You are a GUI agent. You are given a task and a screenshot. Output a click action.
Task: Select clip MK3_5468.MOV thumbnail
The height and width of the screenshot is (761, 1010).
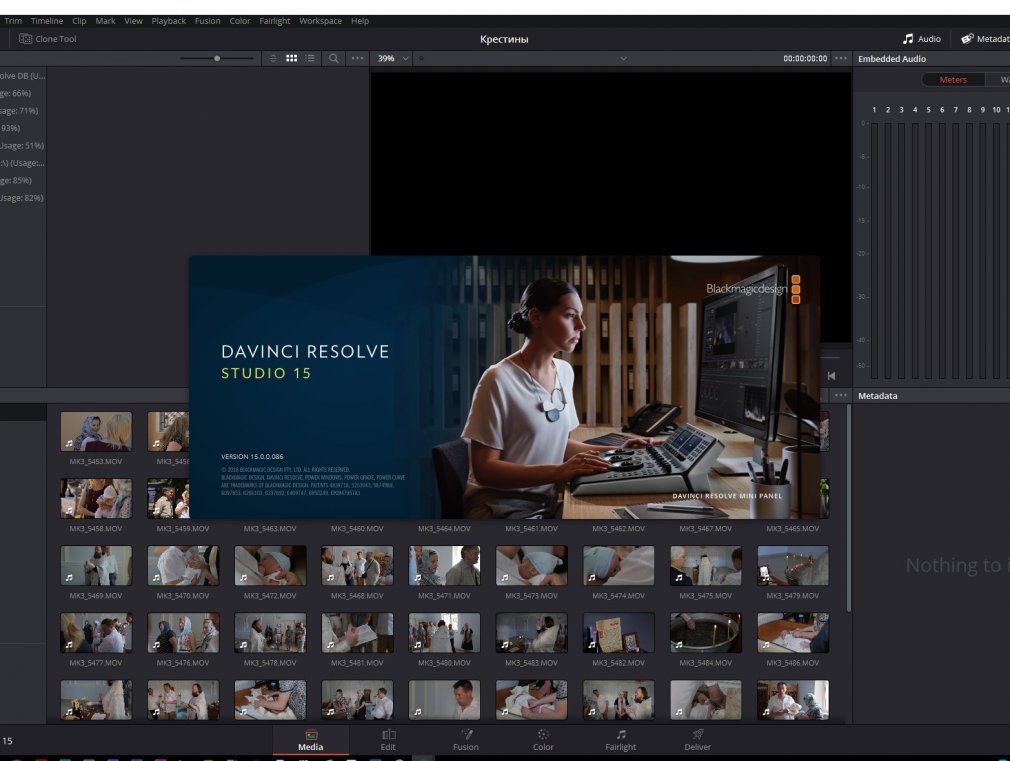[x=357, y=565]
